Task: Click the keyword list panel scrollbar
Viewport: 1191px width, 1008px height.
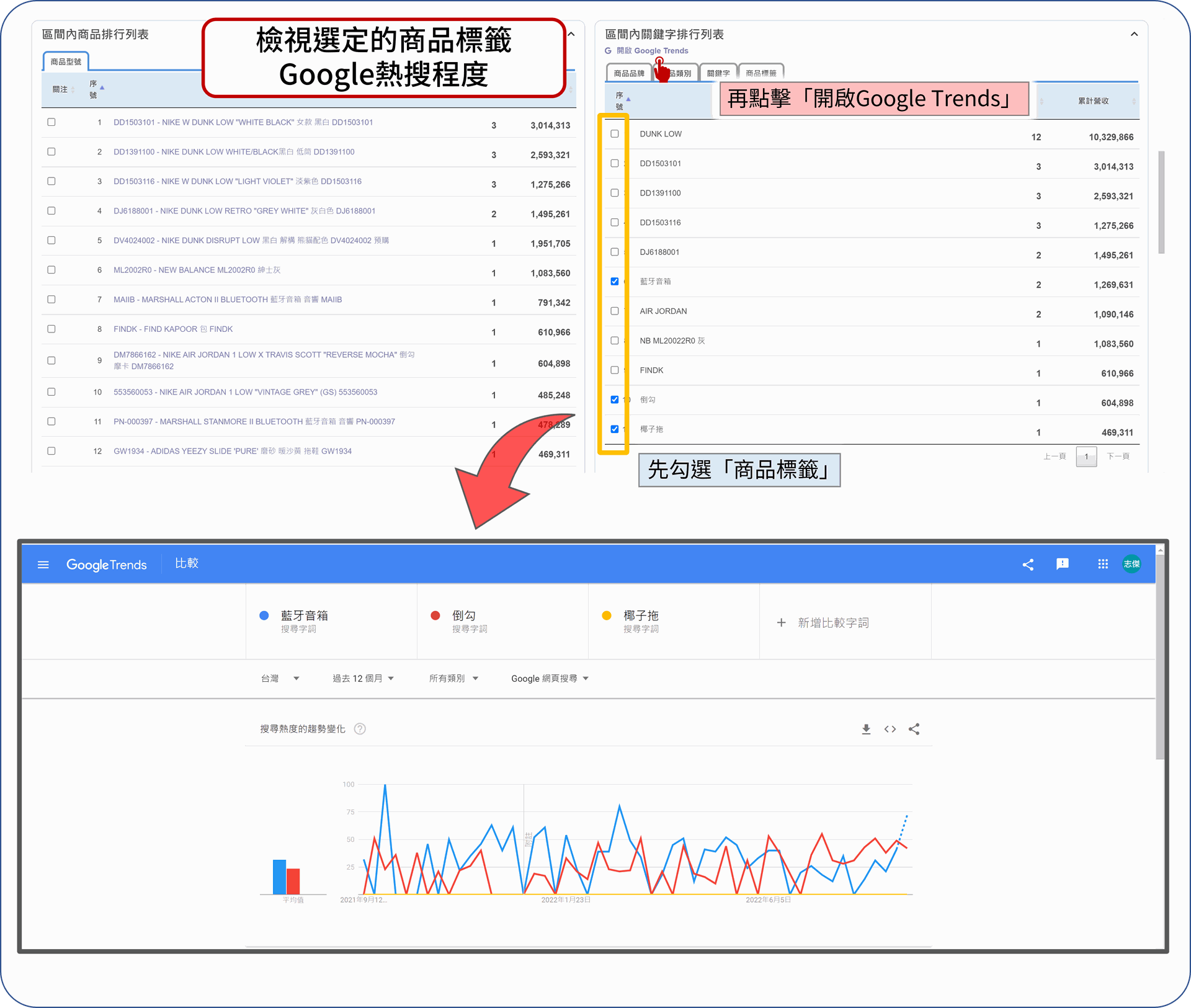Action: tap(1161, 202)
